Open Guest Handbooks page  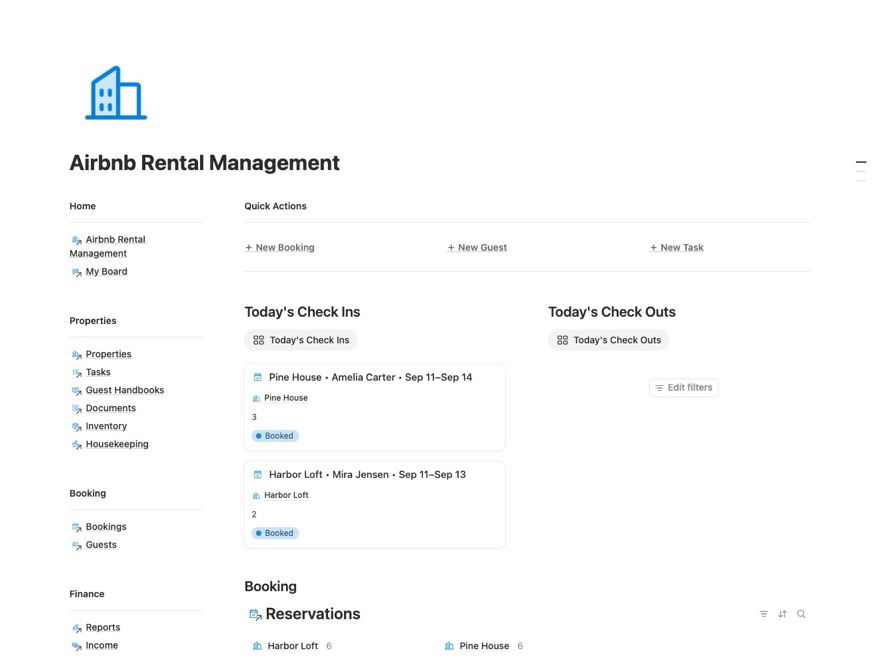click(125, 390)
